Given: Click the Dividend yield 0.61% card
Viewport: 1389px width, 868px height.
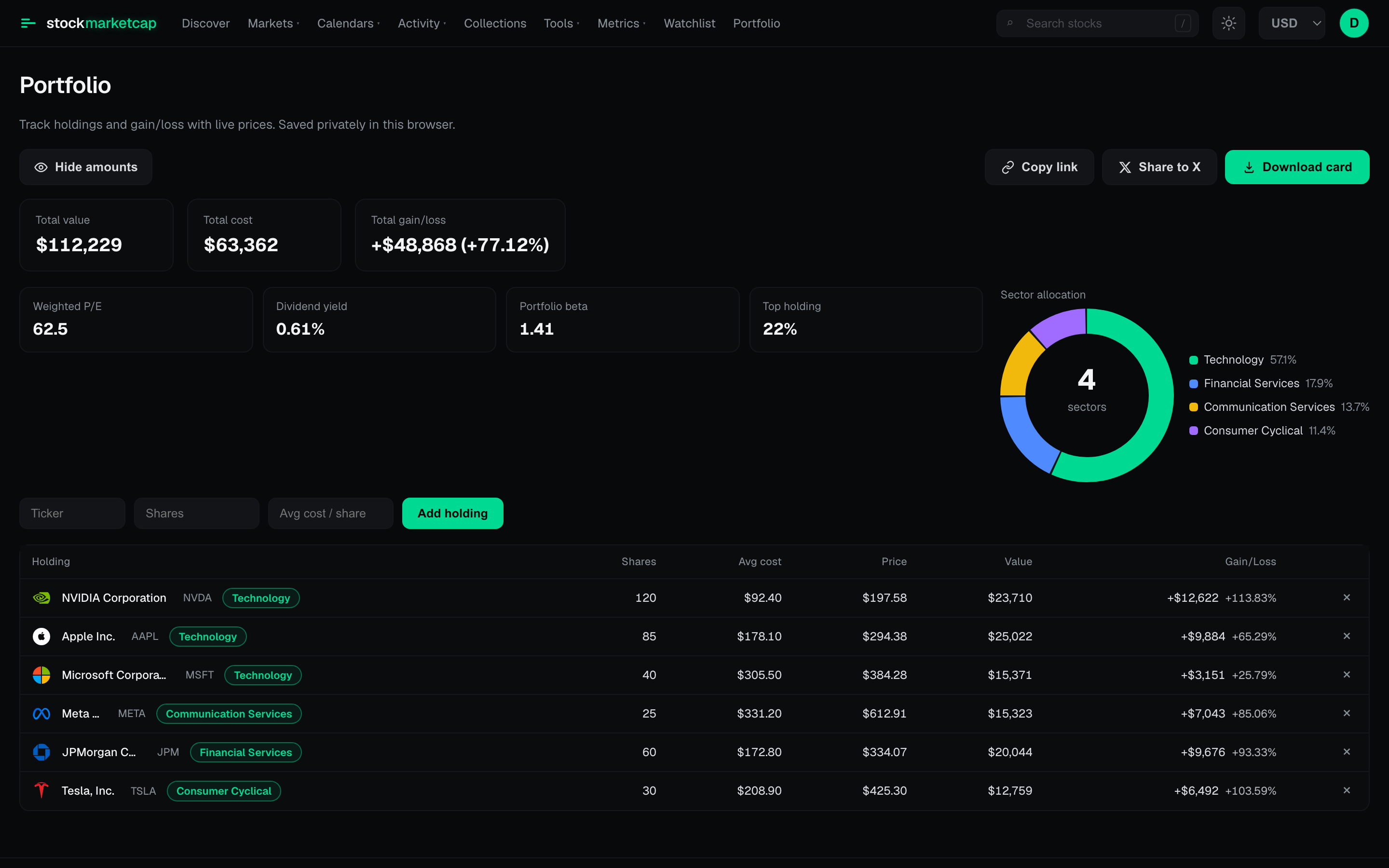Looking at the screenshot, I should [380, 320].
